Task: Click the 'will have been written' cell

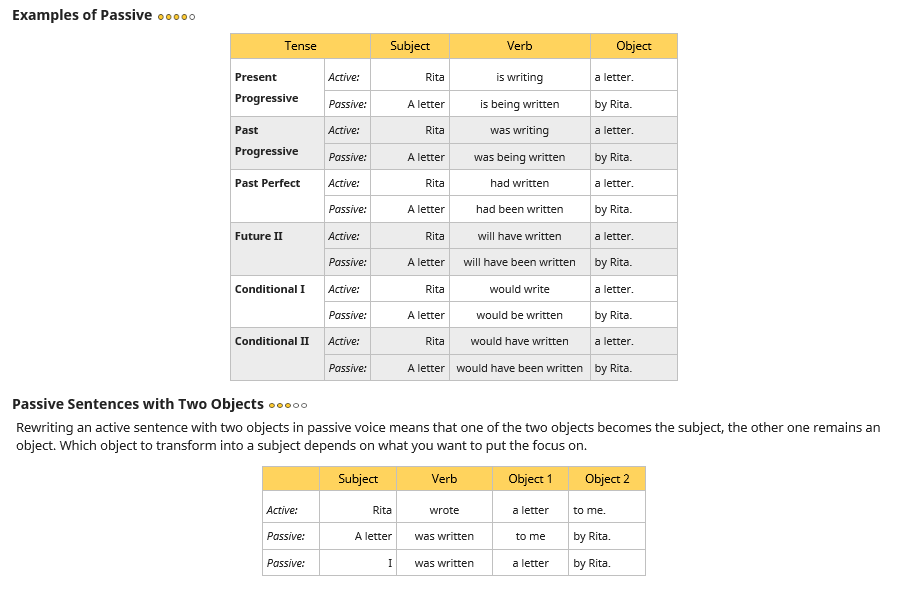Action: [519, 262]
